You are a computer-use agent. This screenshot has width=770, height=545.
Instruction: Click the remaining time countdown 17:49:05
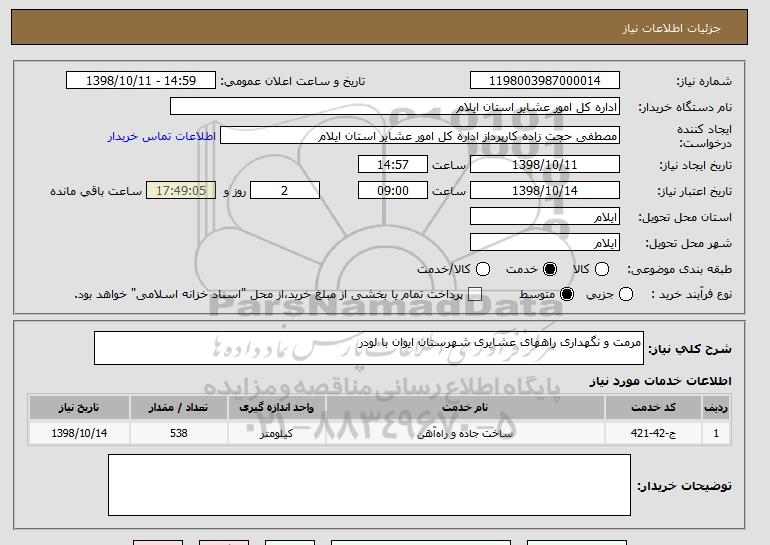pyautogui.click(x=181, y=191)
